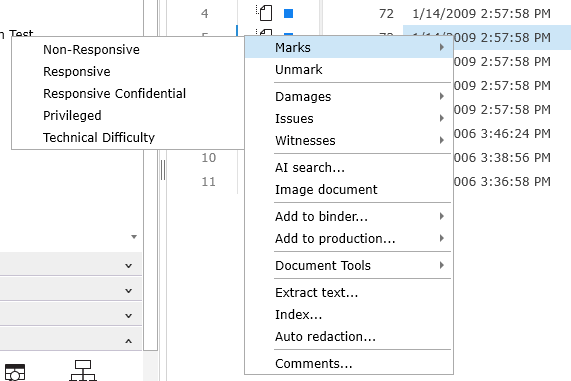Mark document as Responsive Confidential

127,93
